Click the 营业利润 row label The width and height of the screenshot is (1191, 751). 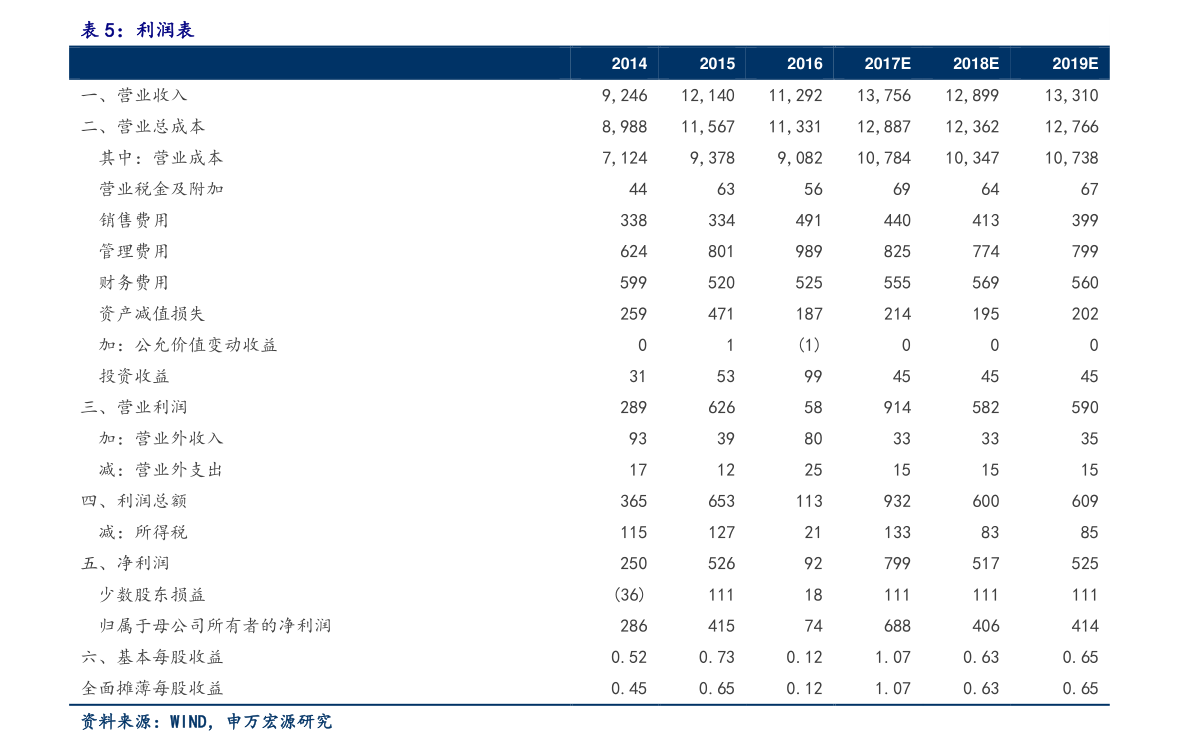pos(135,407)
